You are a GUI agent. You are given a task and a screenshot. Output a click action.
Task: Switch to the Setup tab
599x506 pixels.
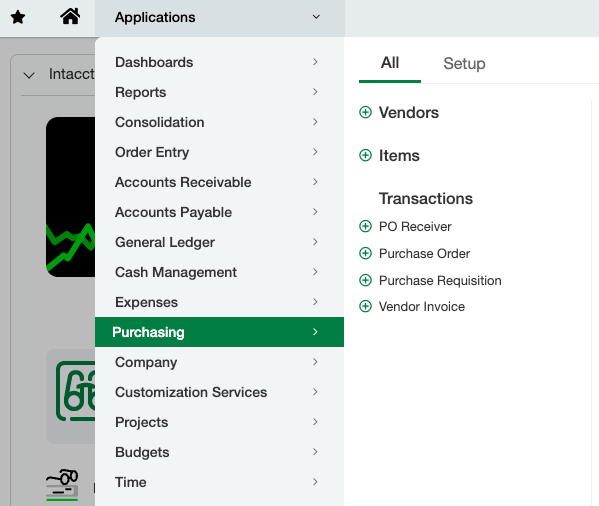coord(464,63)
